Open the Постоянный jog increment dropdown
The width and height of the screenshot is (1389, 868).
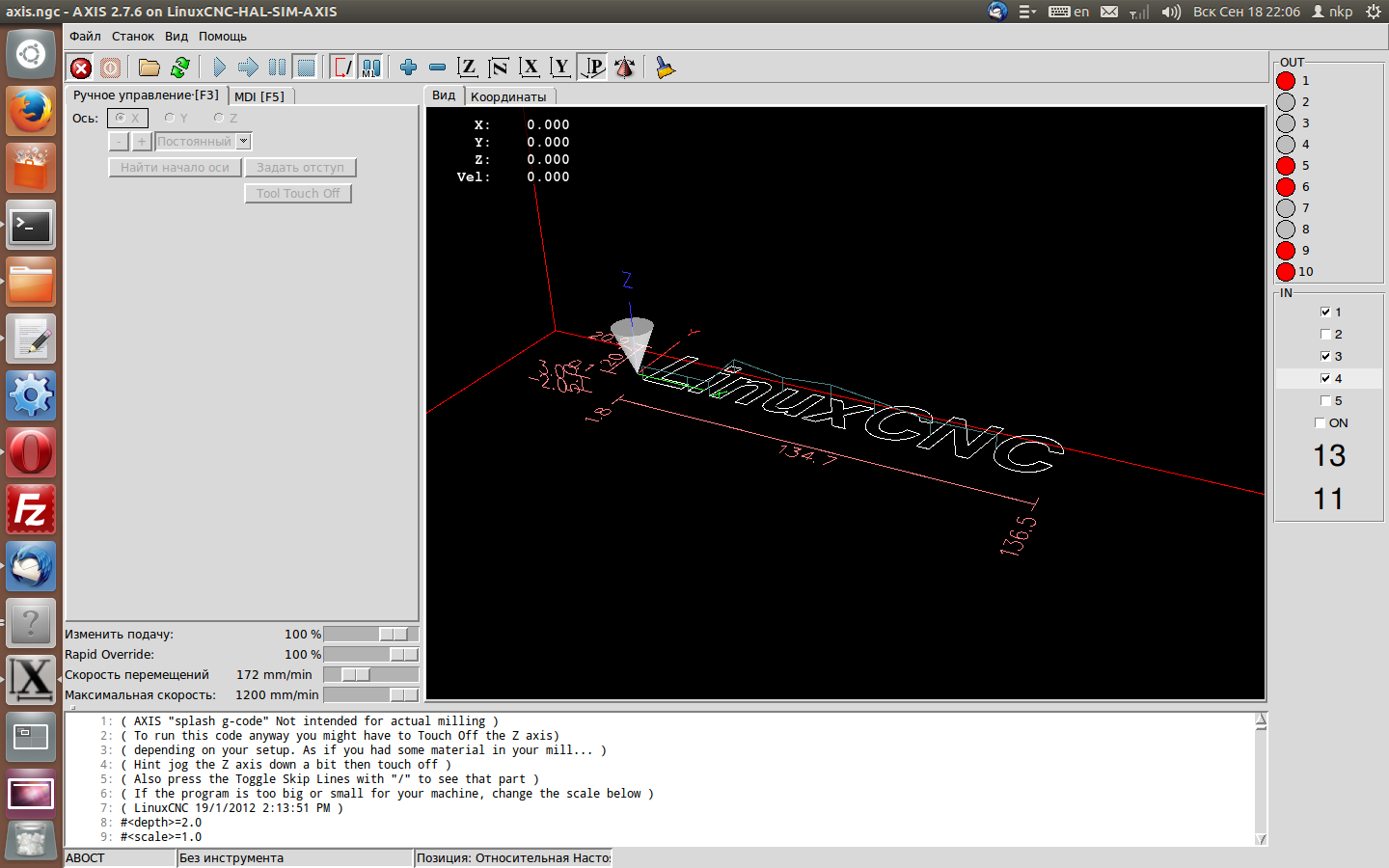click(204, 142)
